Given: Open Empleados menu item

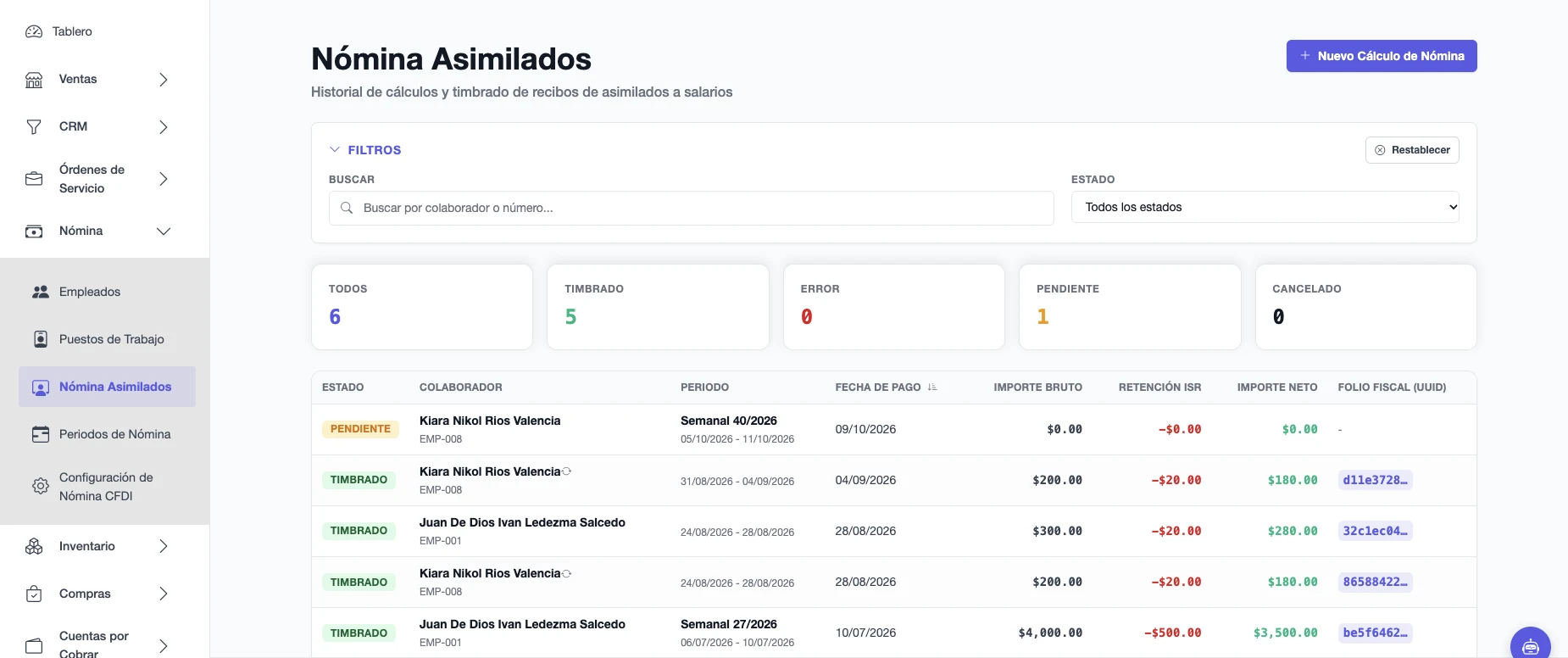Looking at the screenshot, I should [107, 292].
